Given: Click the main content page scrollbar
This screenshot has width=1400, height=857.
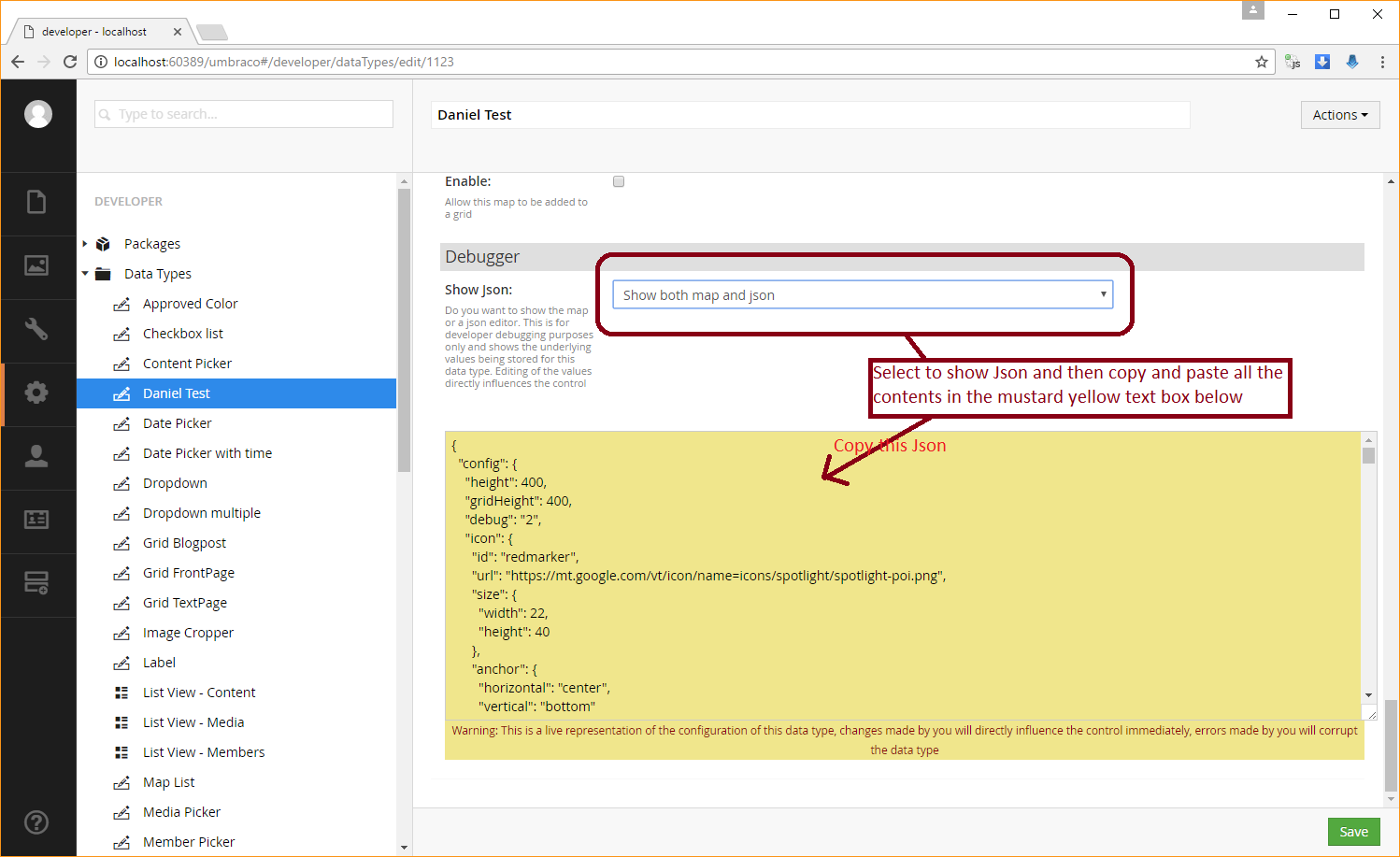Looking at the screenshot, I should (x=1391, y=745).
